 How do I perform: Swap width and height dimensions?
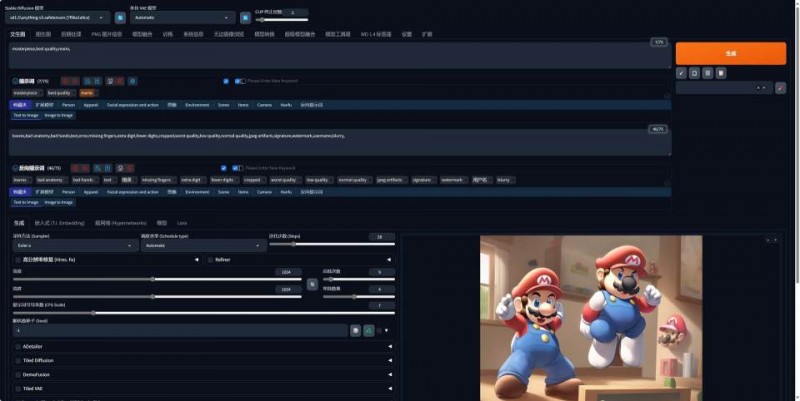(312, 284)
